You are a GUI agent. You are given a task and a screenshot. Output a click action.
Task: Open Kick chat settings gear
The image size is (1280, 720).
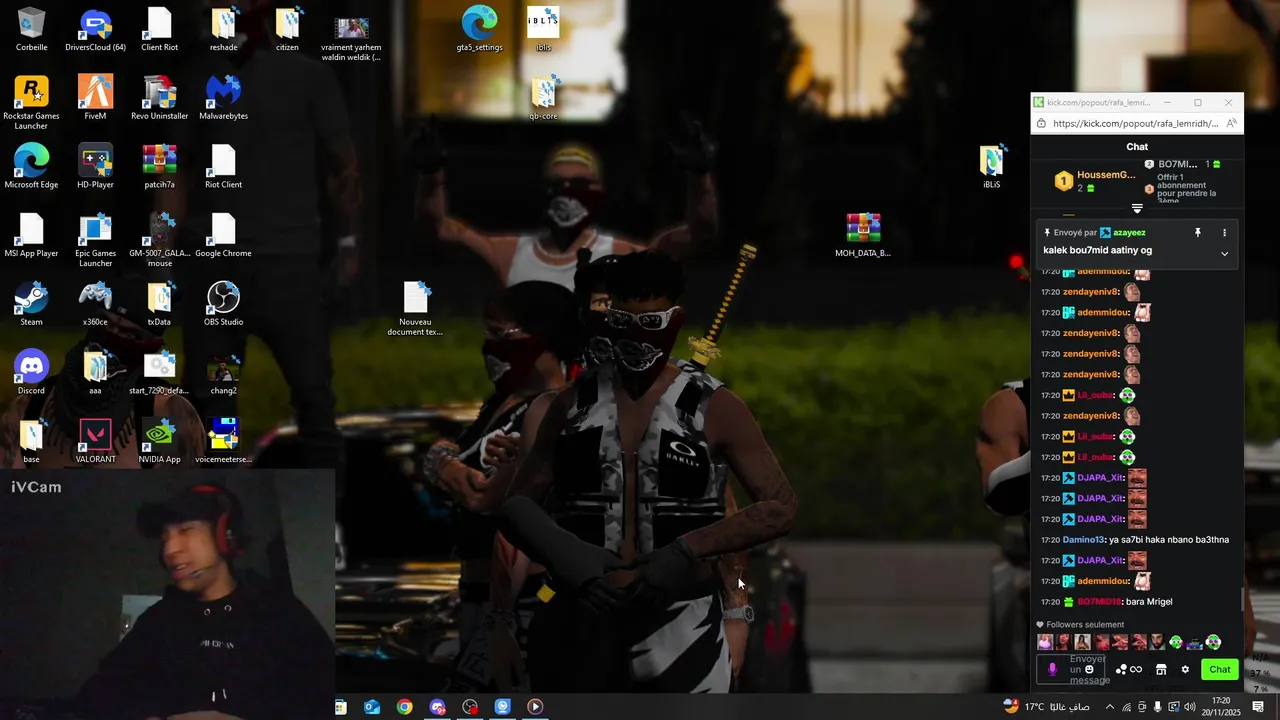(x=1185, y=670)
